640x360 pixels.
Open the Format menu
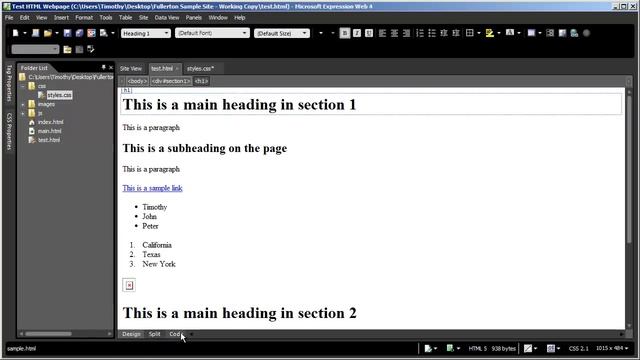tap(84, 18)
